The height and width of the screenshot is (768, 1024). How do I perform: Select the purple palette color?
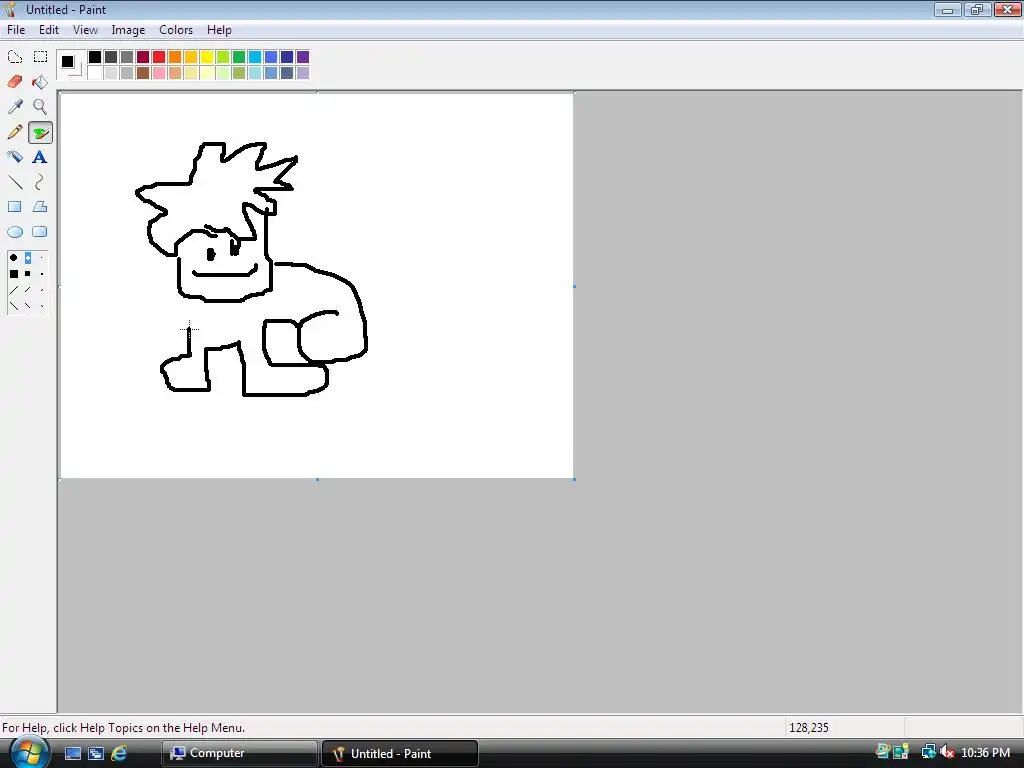(x=303, y=57)
